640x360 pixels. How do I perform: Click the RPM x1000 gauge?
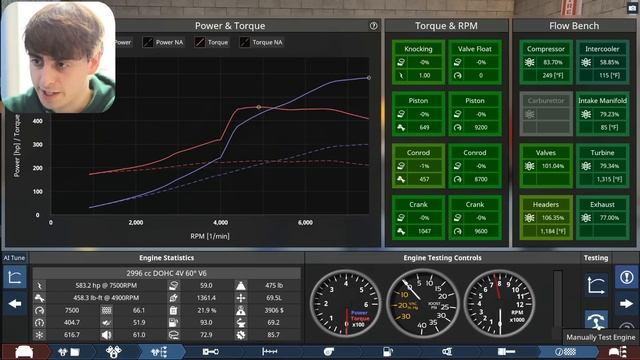(x=499, y=303)
